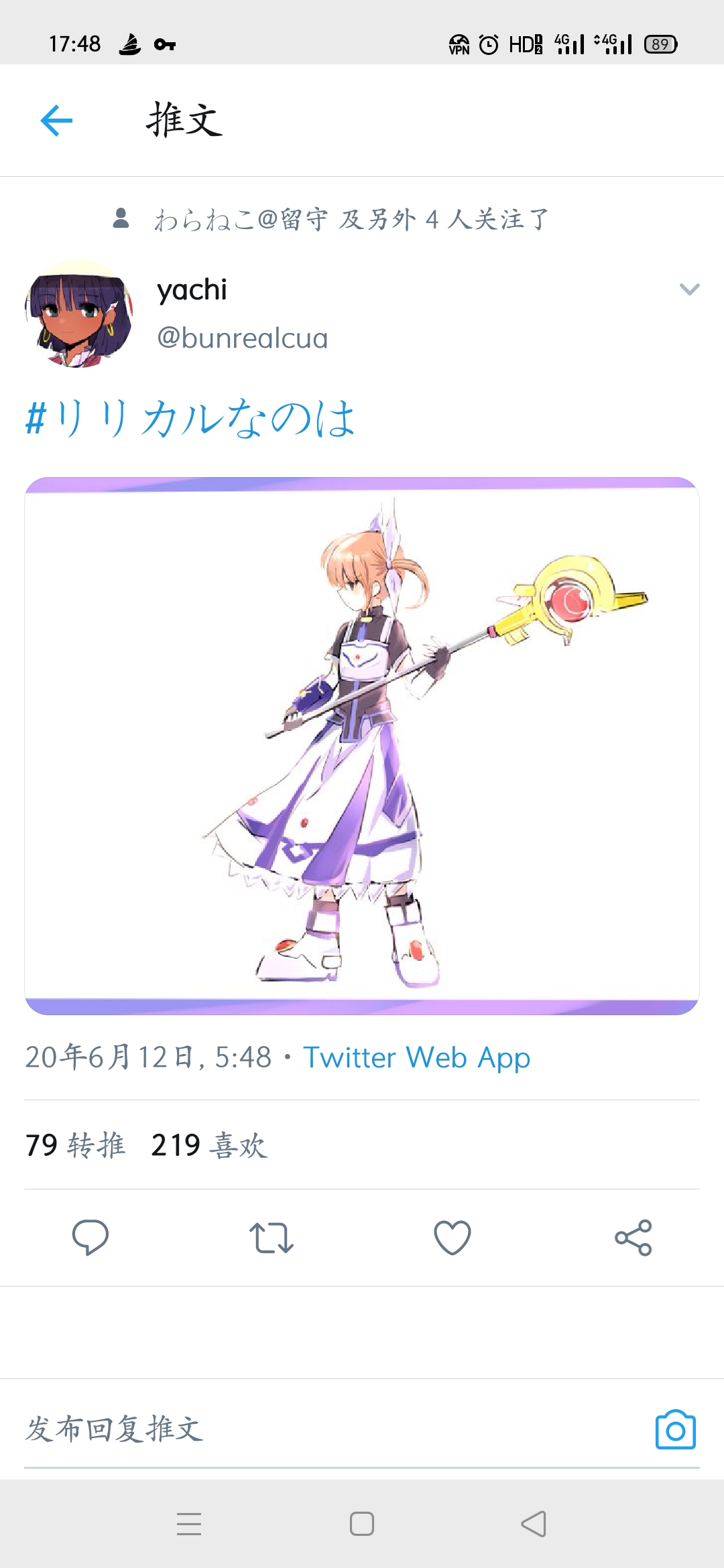Open followers notice for わらねこ@留守
The image size is (724, 1568).
pos(331,219)
